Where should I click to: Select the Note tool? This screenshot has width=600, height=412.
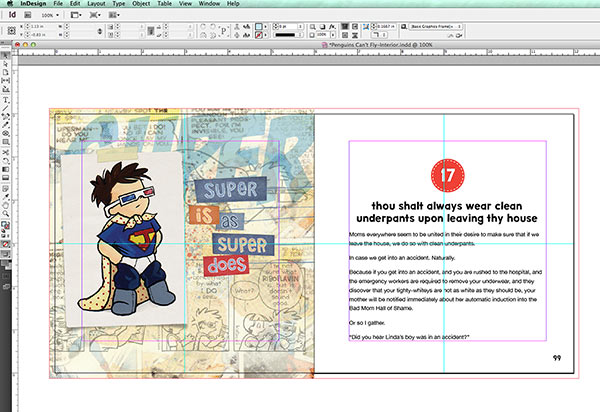5,189
